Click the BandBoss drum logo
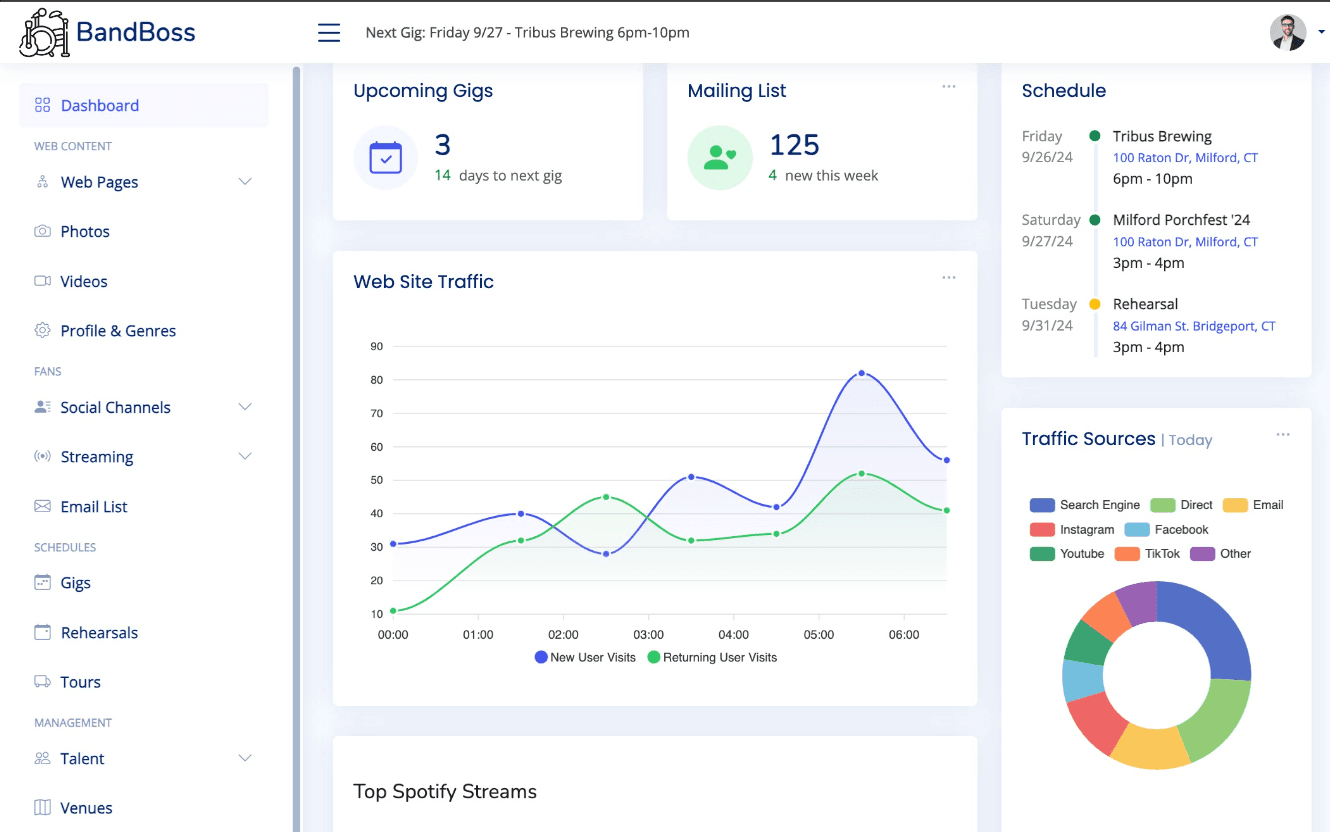 [44, 33]
